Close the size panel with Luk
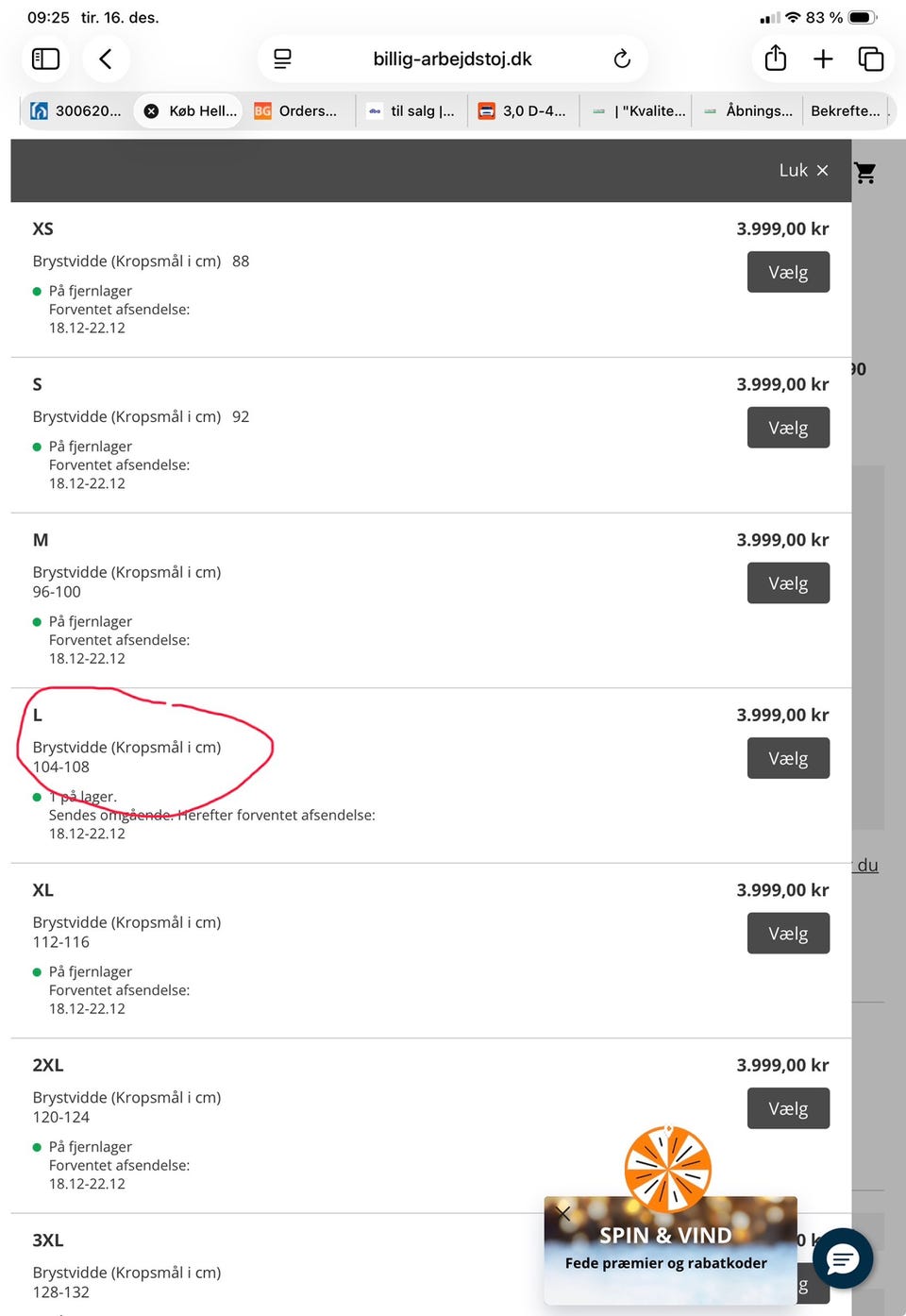 [803, 170]
